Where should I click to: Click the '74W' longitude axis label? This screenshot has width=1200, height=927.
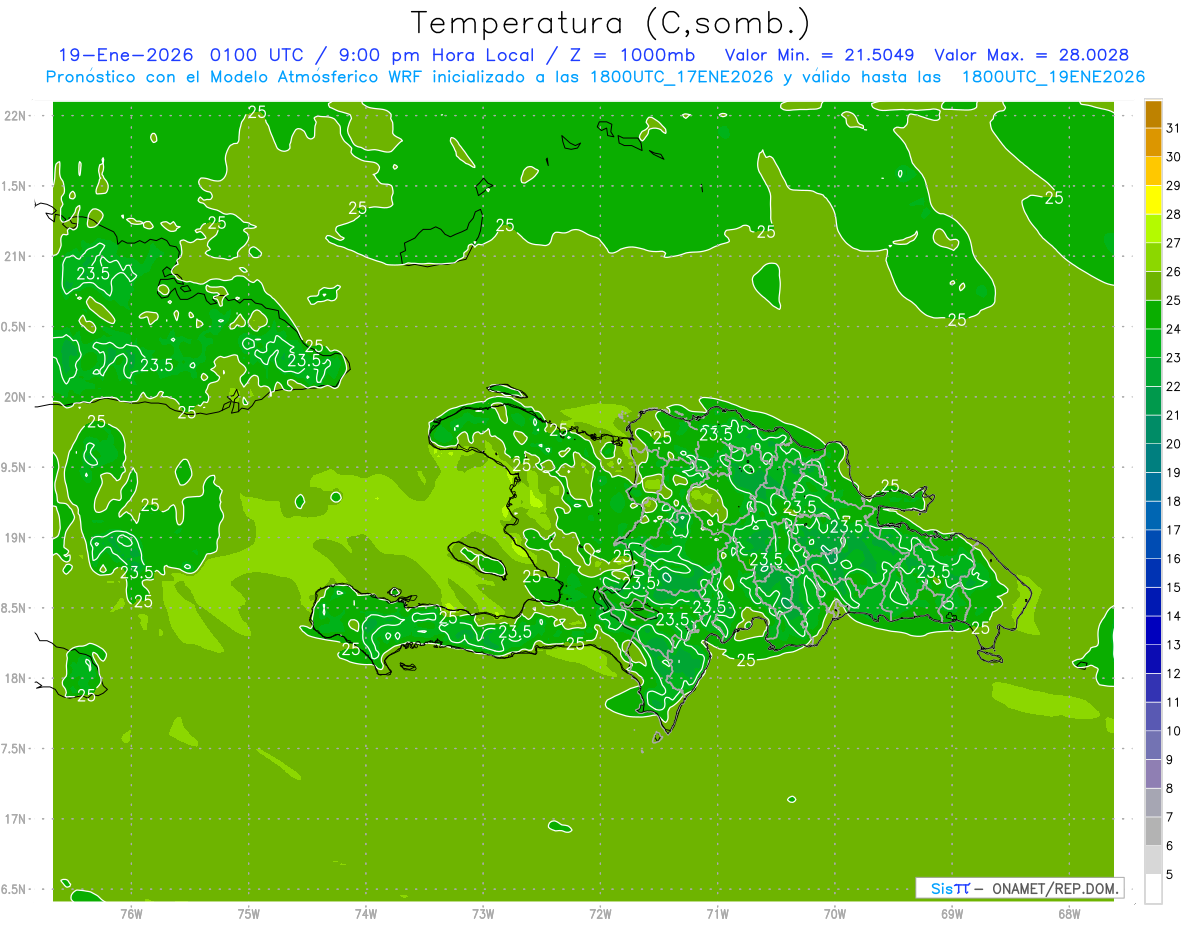(365, 913)
